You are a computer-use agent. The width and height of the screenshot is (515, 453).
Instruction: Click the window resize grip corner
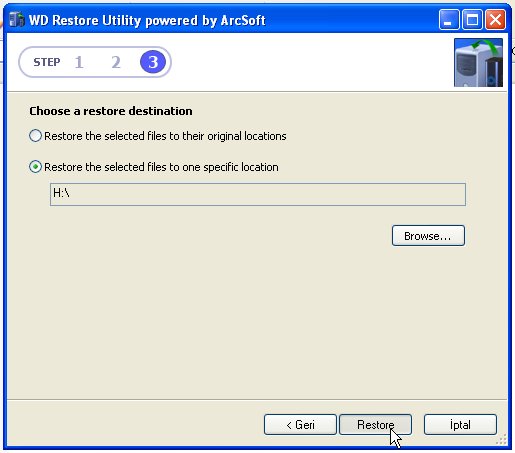pyautogui.click(x=501, y=440)
